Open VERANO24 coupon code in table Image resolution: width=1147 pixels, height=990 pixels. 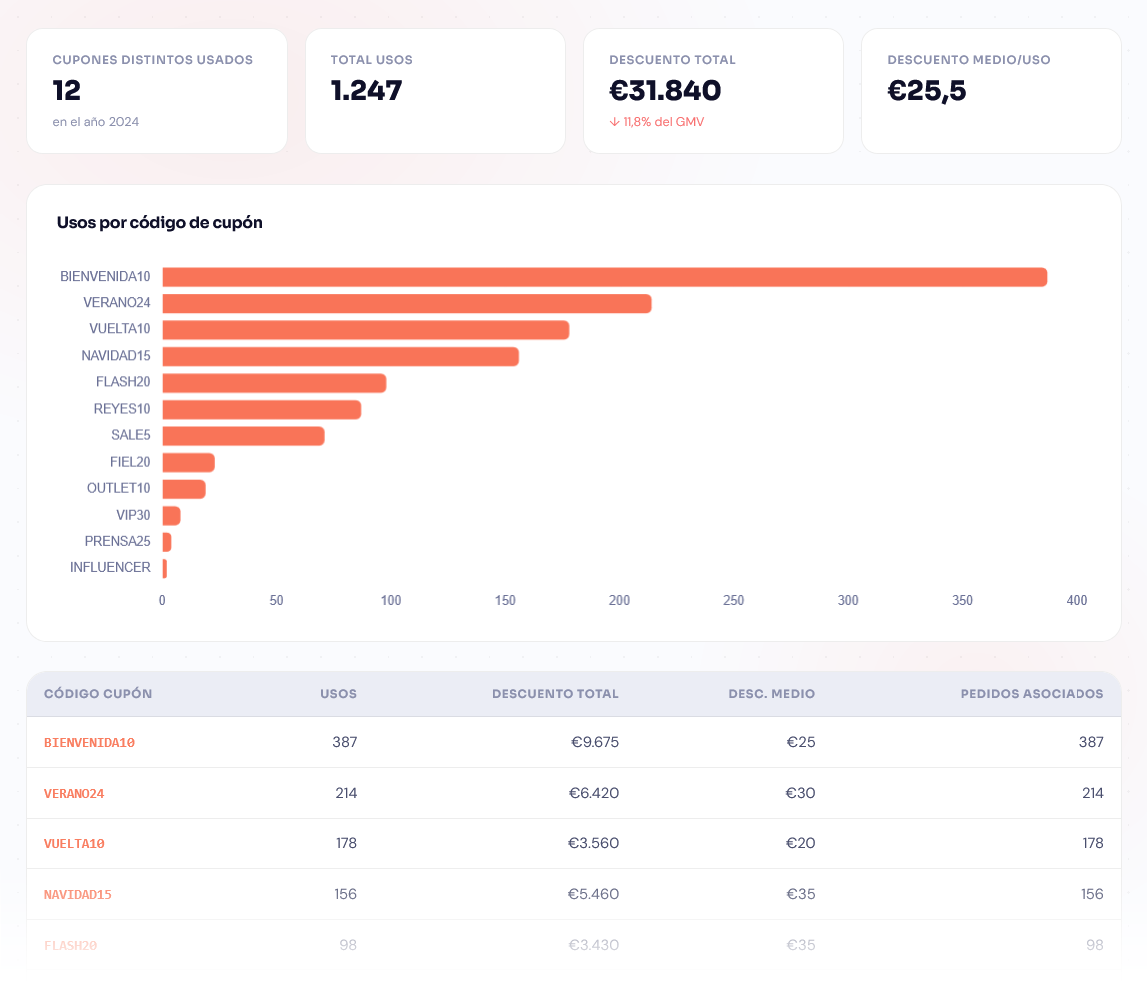74,794
